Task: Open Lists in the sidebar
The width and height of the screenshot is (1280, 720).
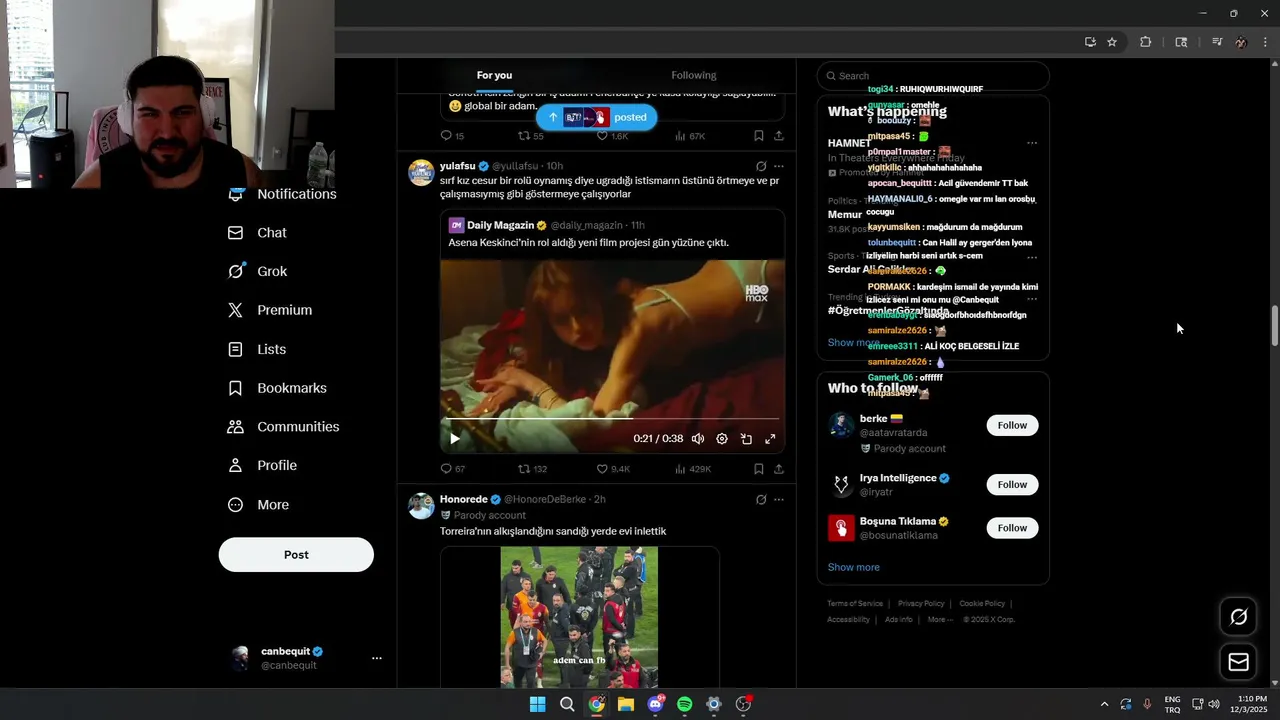Action: pyautogui.click(x=257, y=349)
